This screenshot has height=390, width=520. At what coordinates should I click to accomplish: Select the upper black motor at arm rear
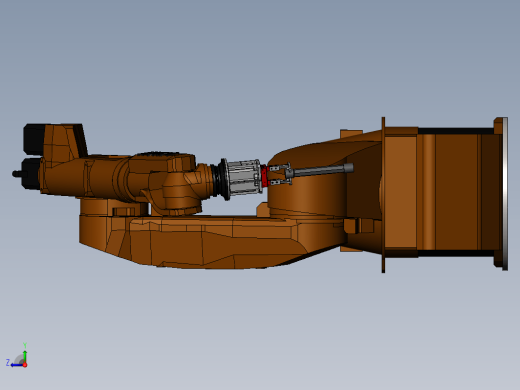[33, 139]
